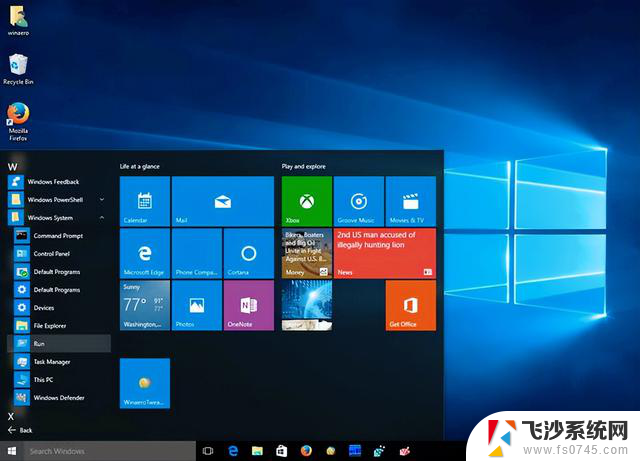This screenshot has height=461, width=640.
Task: Click the Get Office tile
Action: tap(411, 305)
